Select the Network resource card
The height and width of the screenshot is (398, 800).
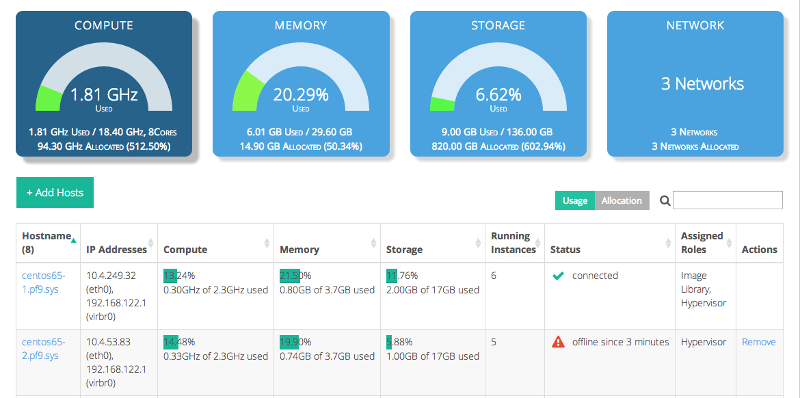click(695, 84)
